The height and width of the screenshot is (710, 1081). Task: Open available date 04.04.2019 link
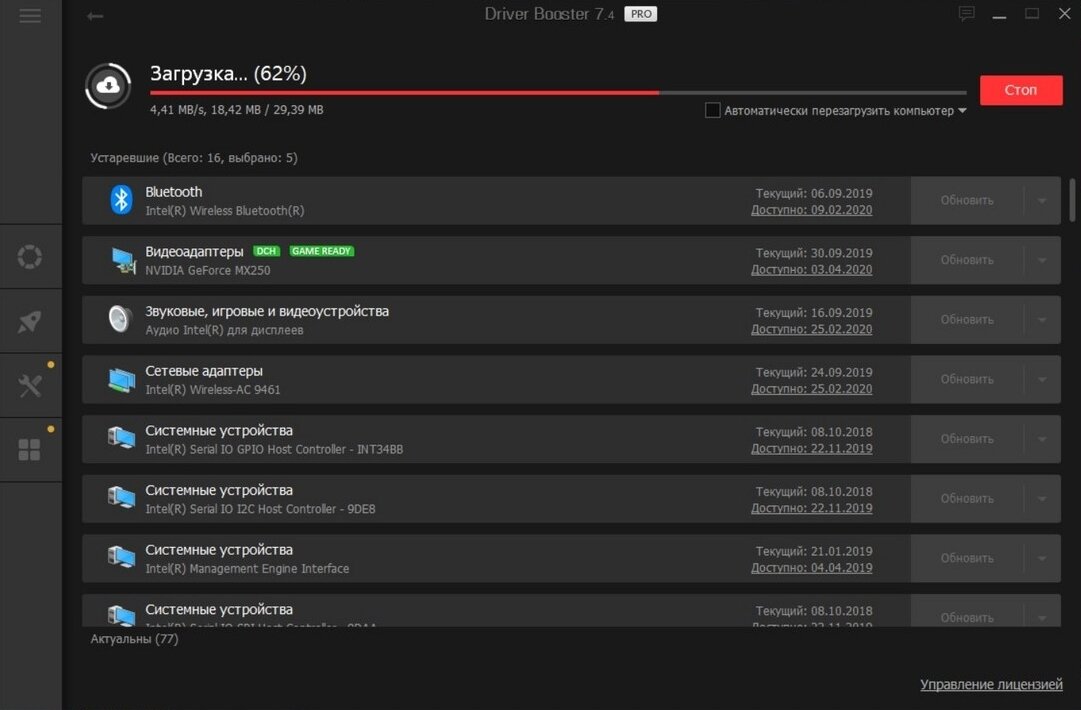(811, 568)
